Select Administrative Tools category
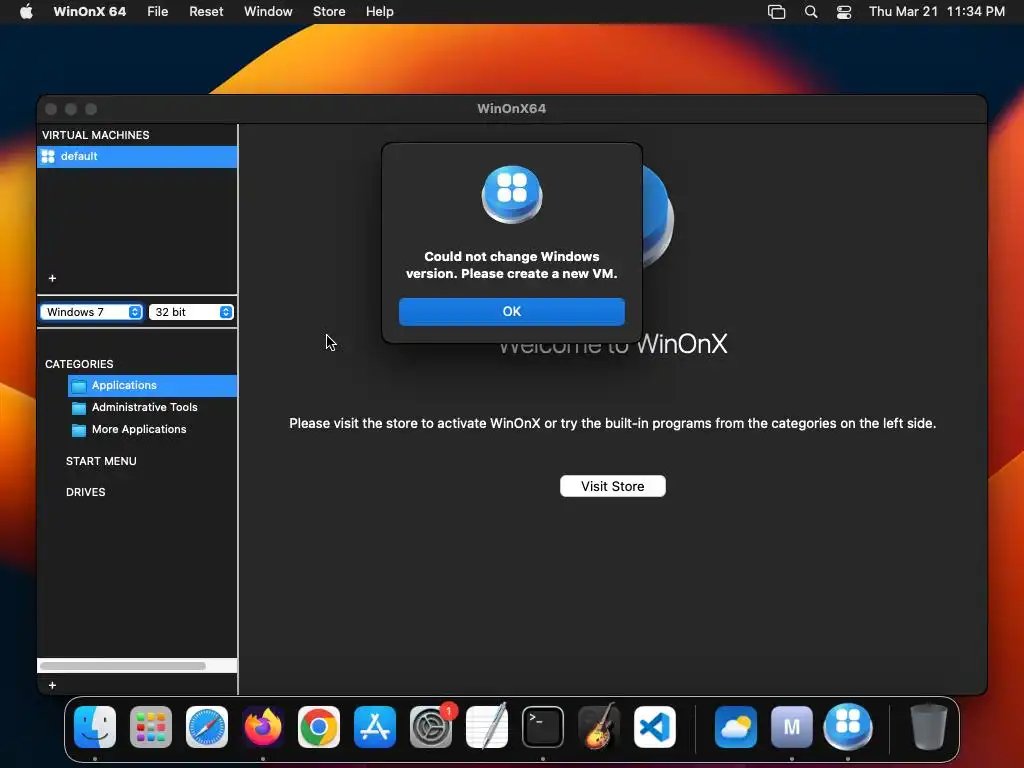 pyautogui.click(x=144, y=408)
